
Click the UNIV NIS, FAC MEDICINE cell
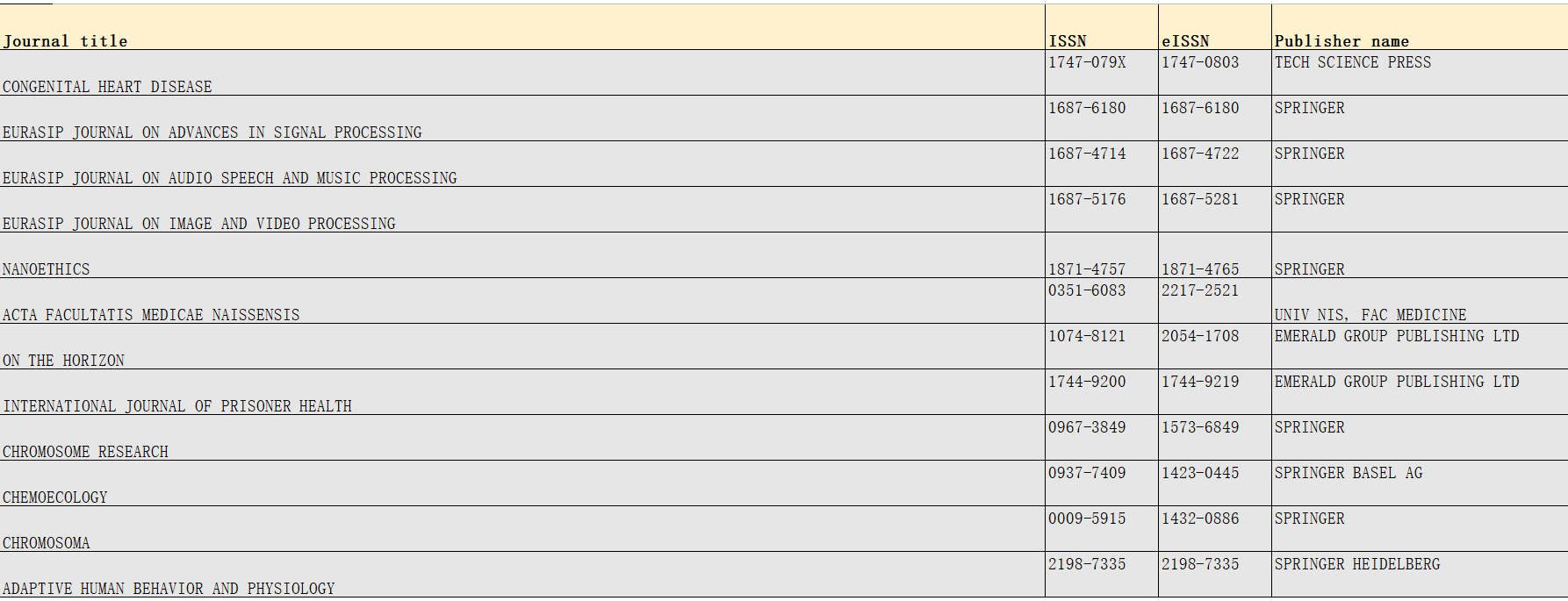(x=1420, y=301)
